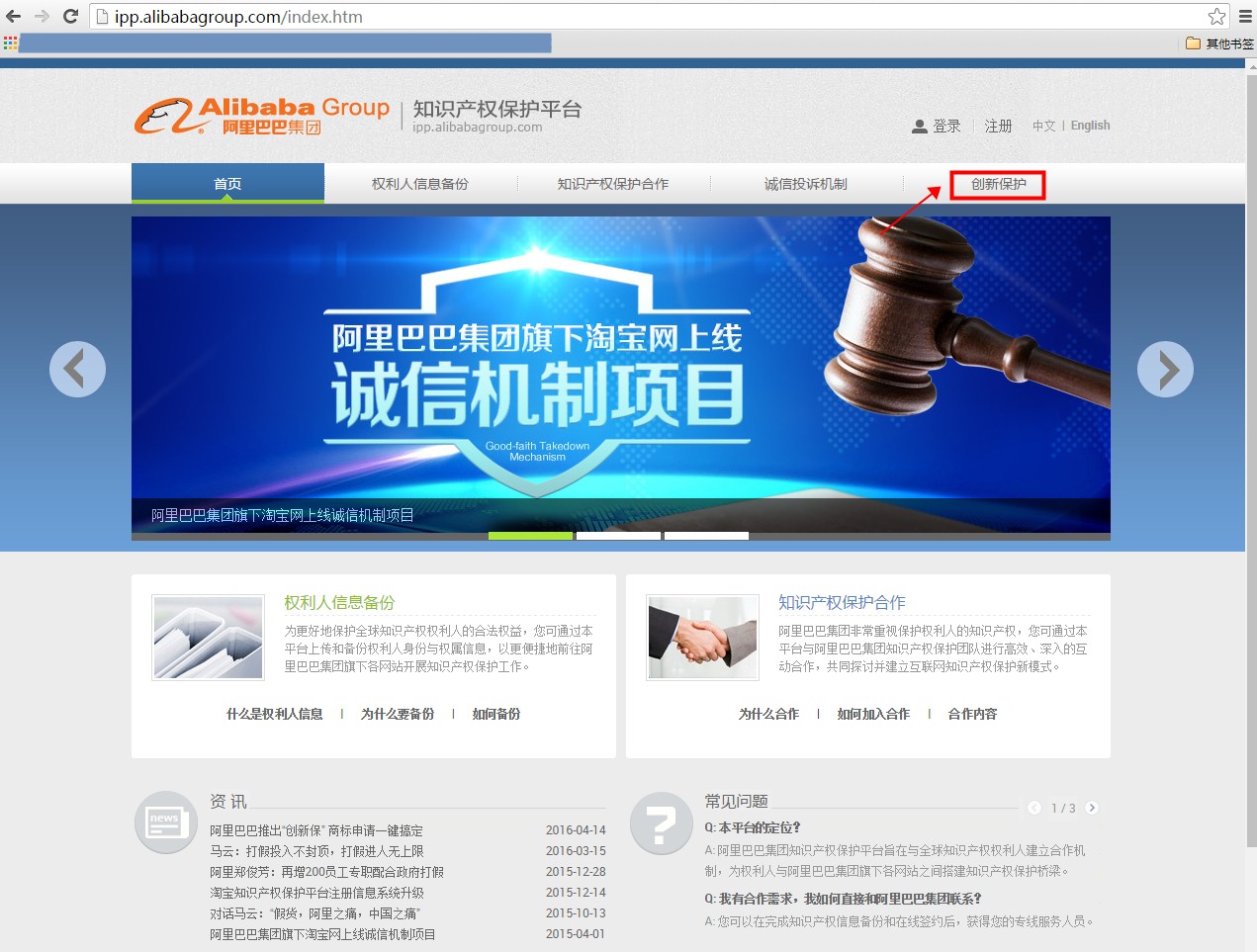Image resolution: width=1257 pixels, height=952 pixels.
Task: Click the 如何备份 link
Action: (x=496, y=714)
